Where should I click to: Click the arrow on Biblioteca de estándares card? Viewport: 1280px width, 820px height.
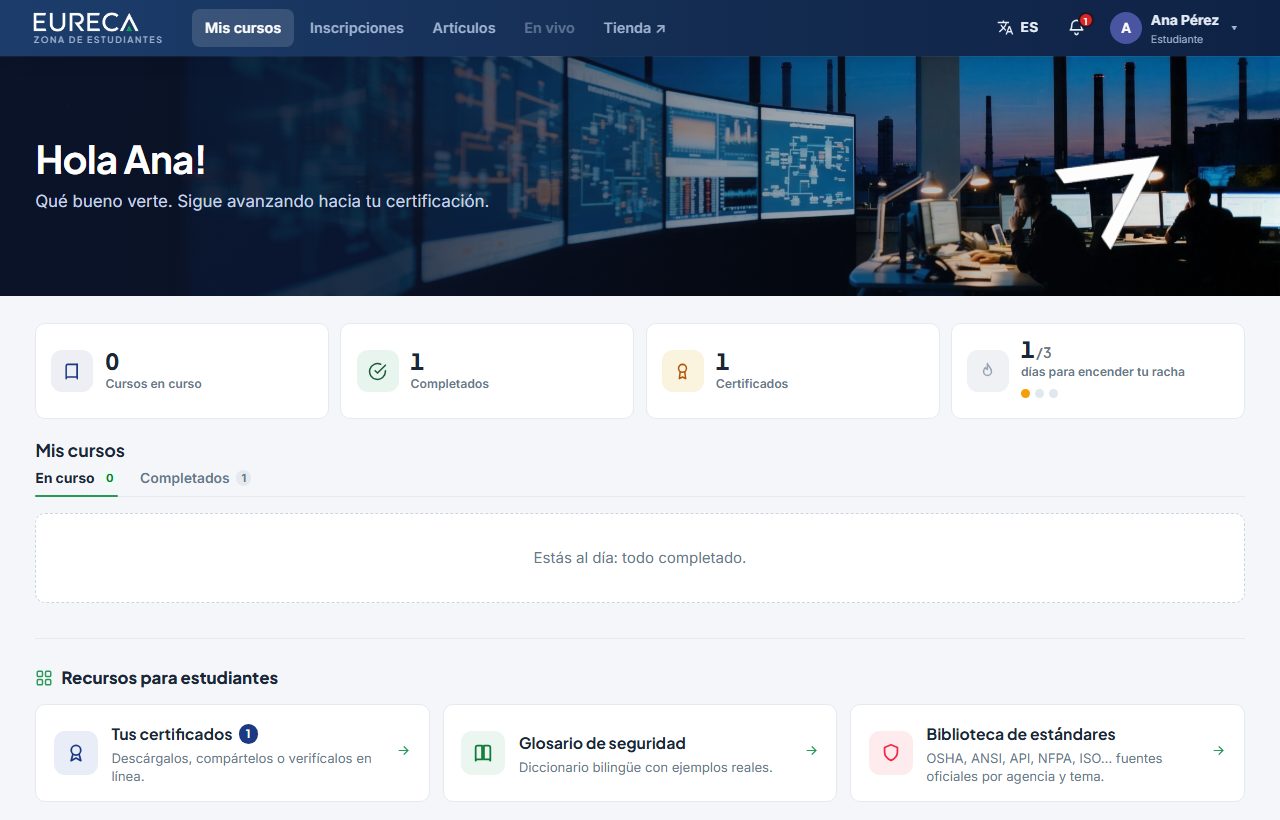pyautogui.click(x=1219, y=750)
